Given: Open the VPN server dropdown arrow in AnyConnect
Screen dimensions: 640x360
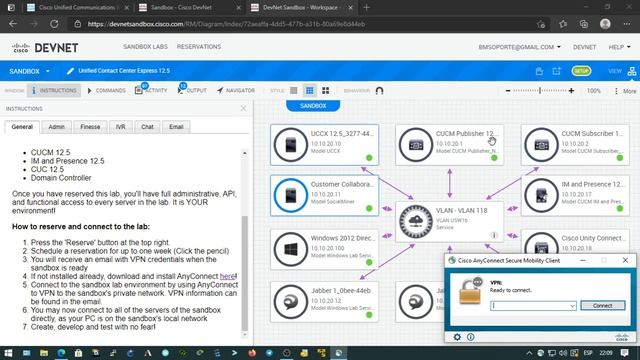Looking at the screenshot, I should [572, 306].
